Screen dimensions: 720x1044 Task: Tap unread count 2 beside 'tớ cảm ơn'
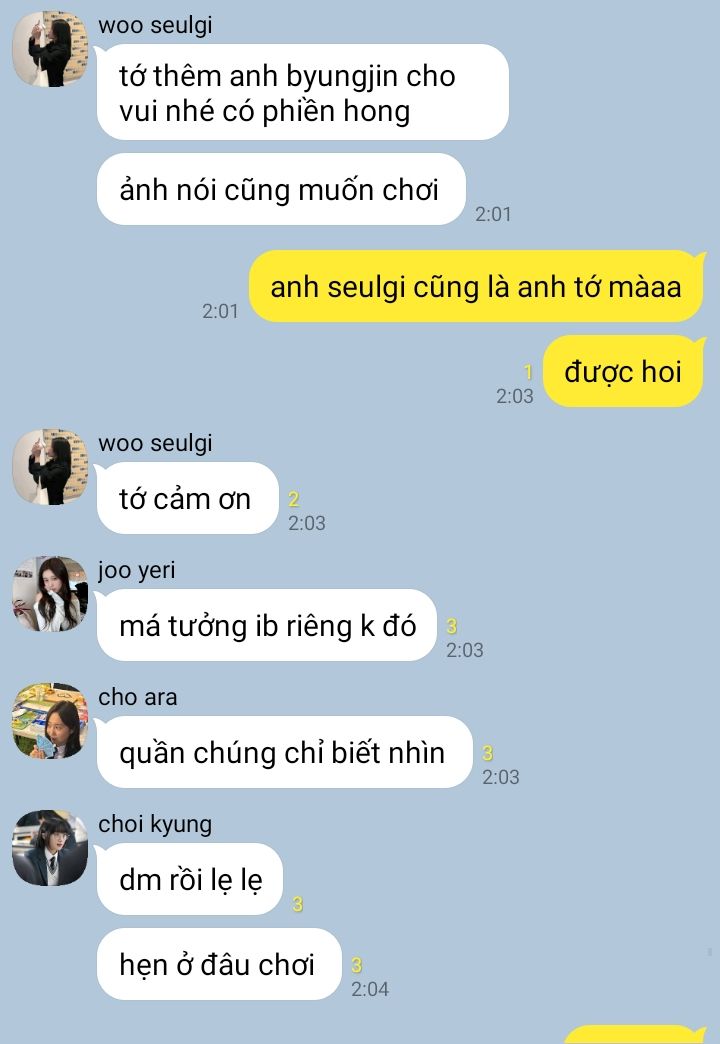[294, 499]
